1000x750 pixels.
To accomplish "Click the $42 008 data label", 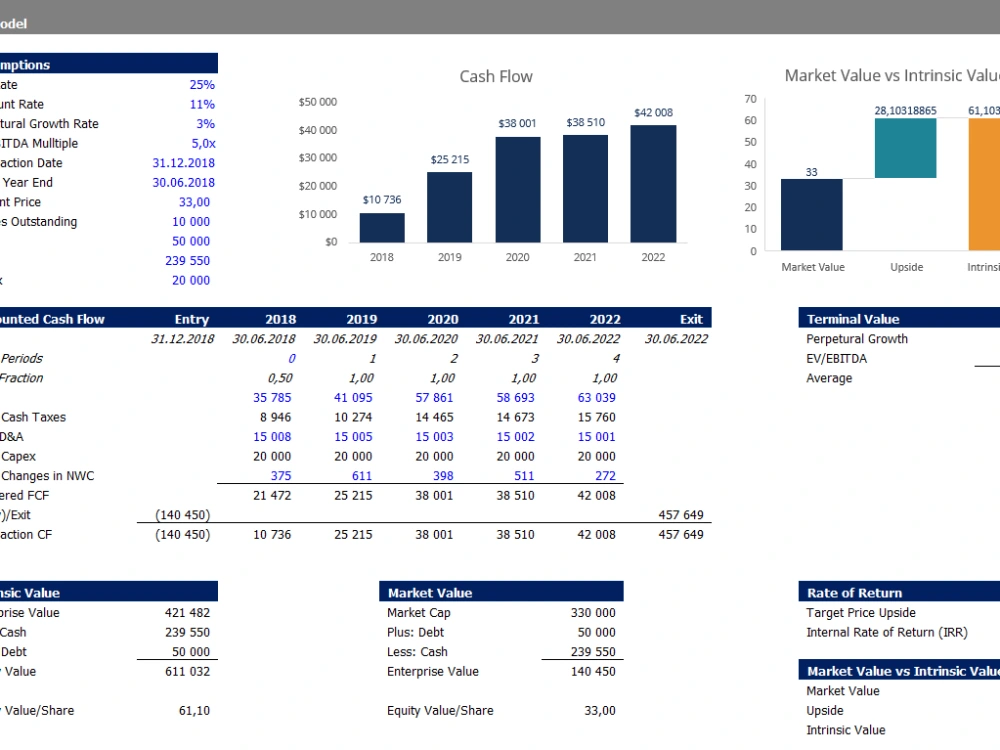I will 653,113.
